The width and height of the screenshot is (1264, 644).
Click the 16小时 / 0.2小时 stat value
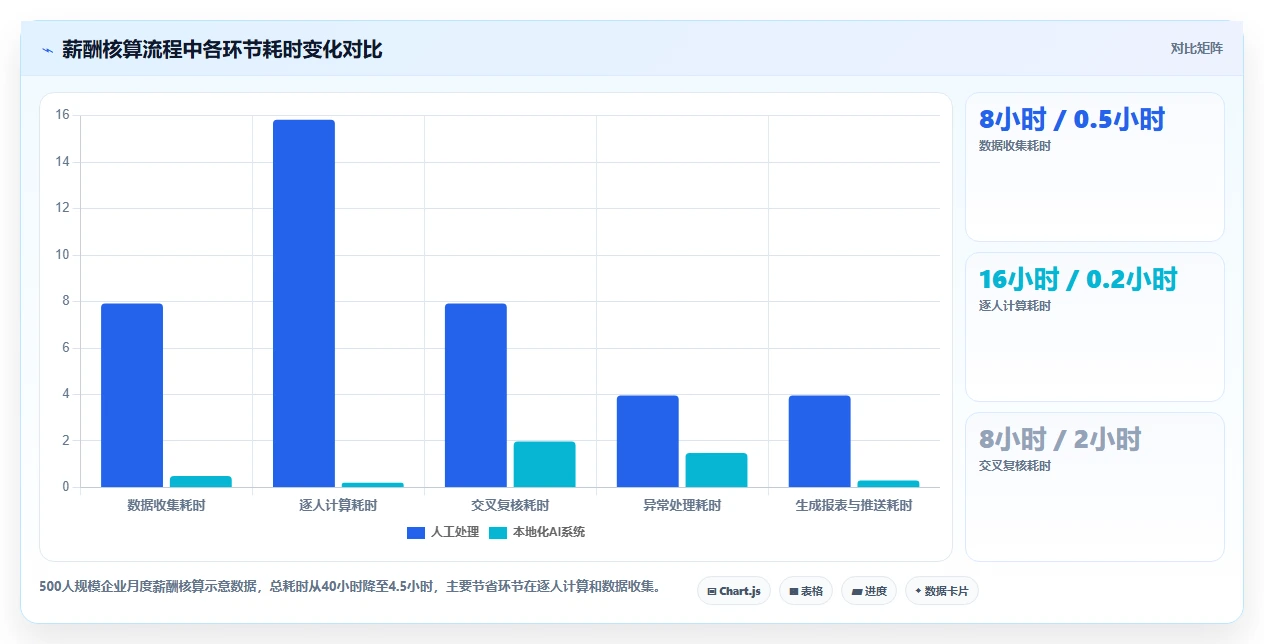coord(1078,279)
